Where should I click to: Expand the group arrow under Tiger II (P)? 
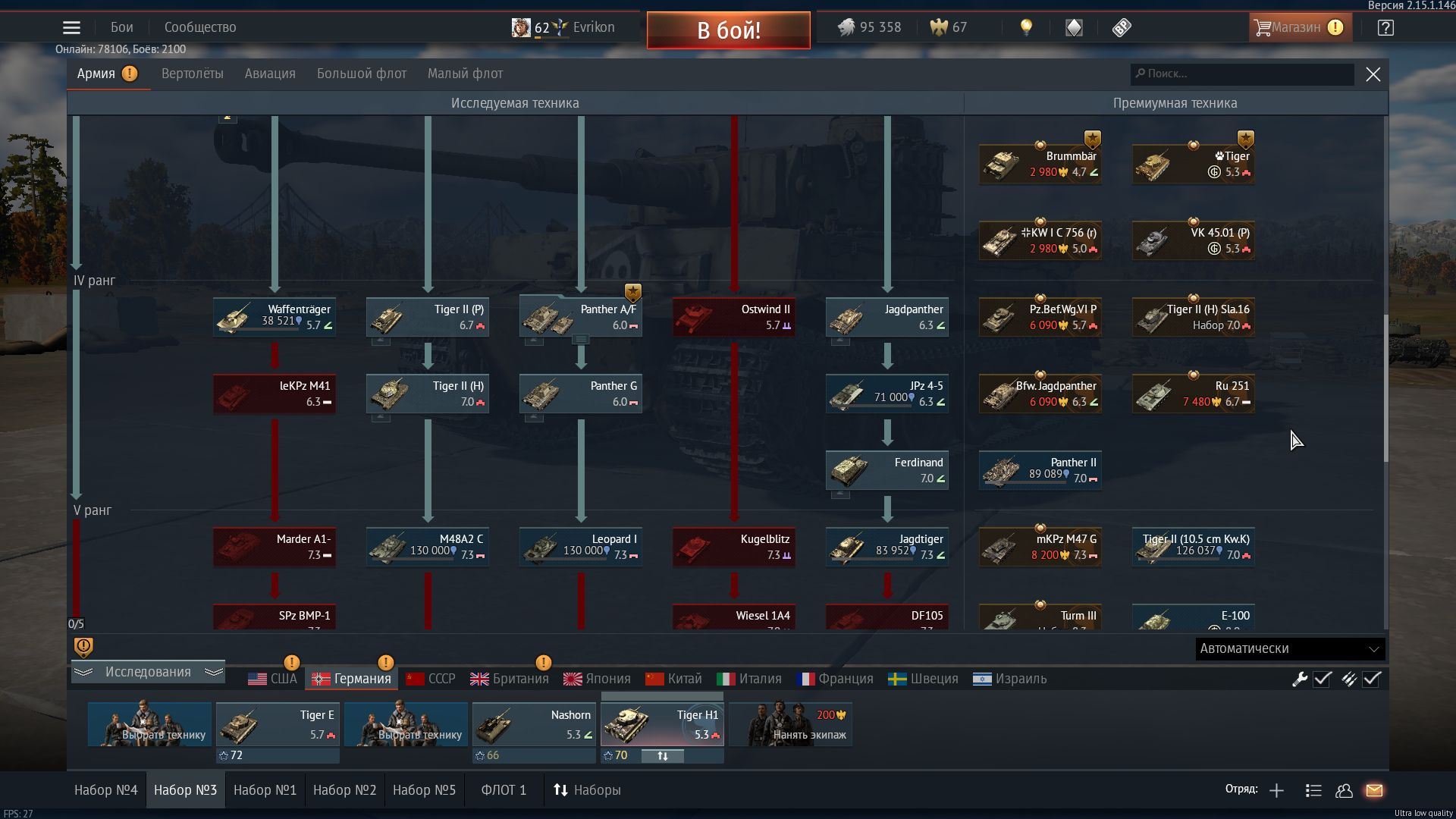coord(381,340)
